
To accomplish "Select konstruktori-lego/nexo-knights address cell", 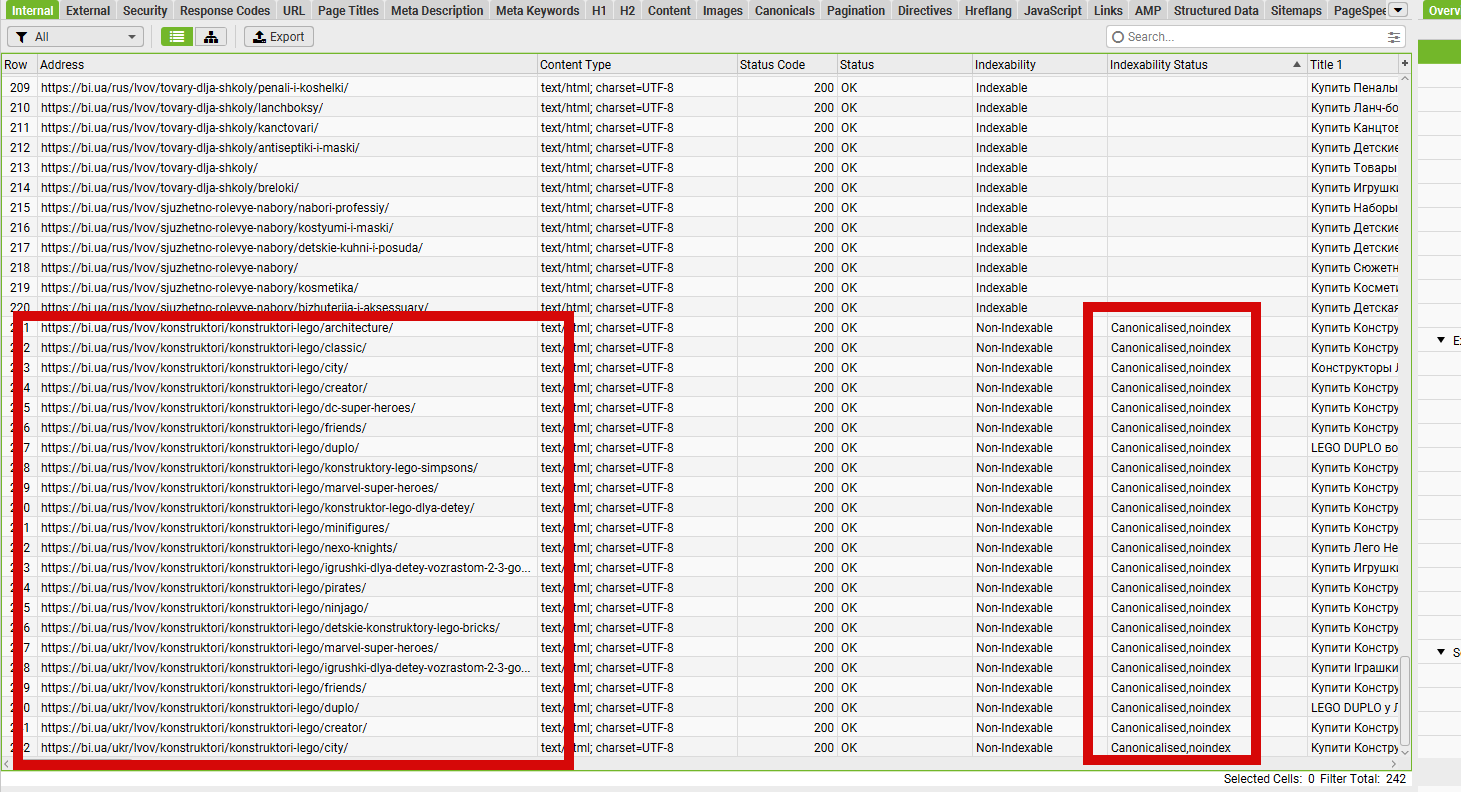I will 287,548.
